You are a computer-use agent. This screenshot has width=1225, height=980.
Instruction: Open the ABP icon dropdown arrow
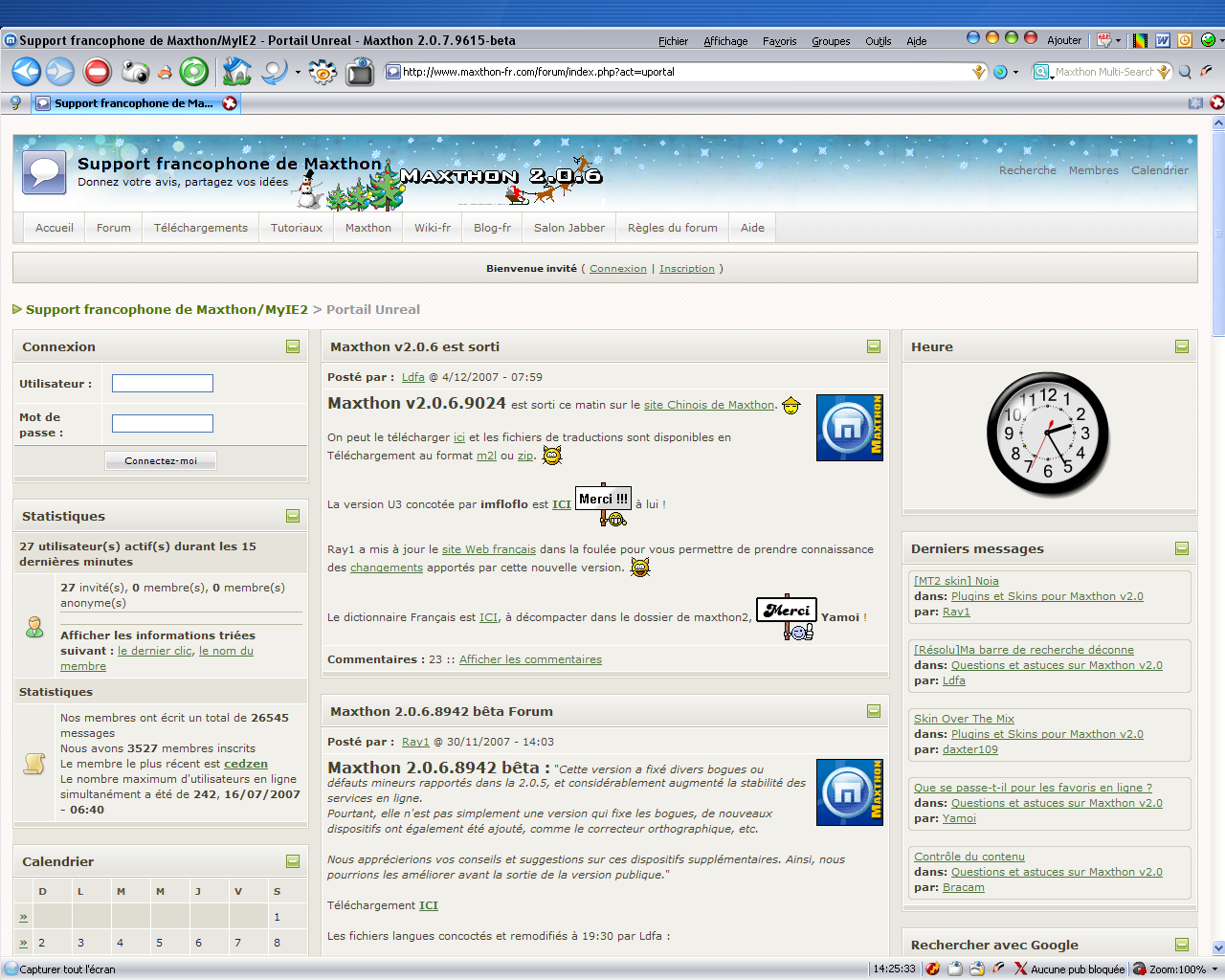(x=1118, y=40)
